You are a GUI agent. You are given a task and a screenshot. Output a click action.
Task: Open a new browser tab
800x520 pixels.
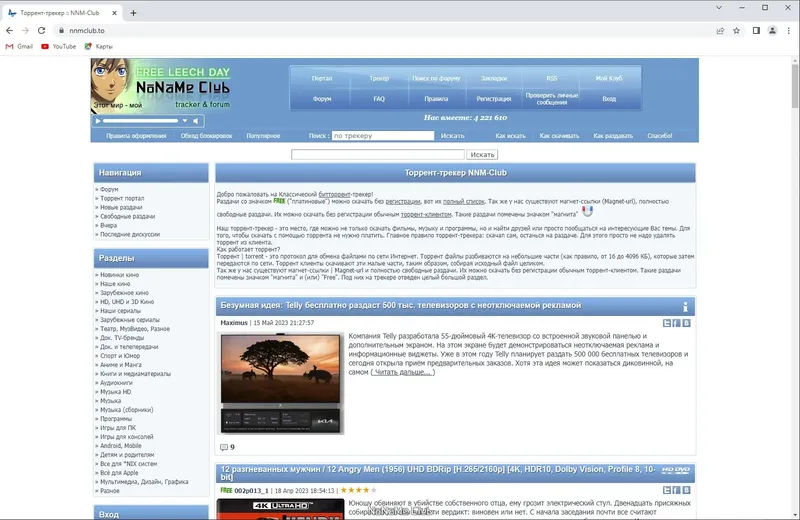coord(133,13)
